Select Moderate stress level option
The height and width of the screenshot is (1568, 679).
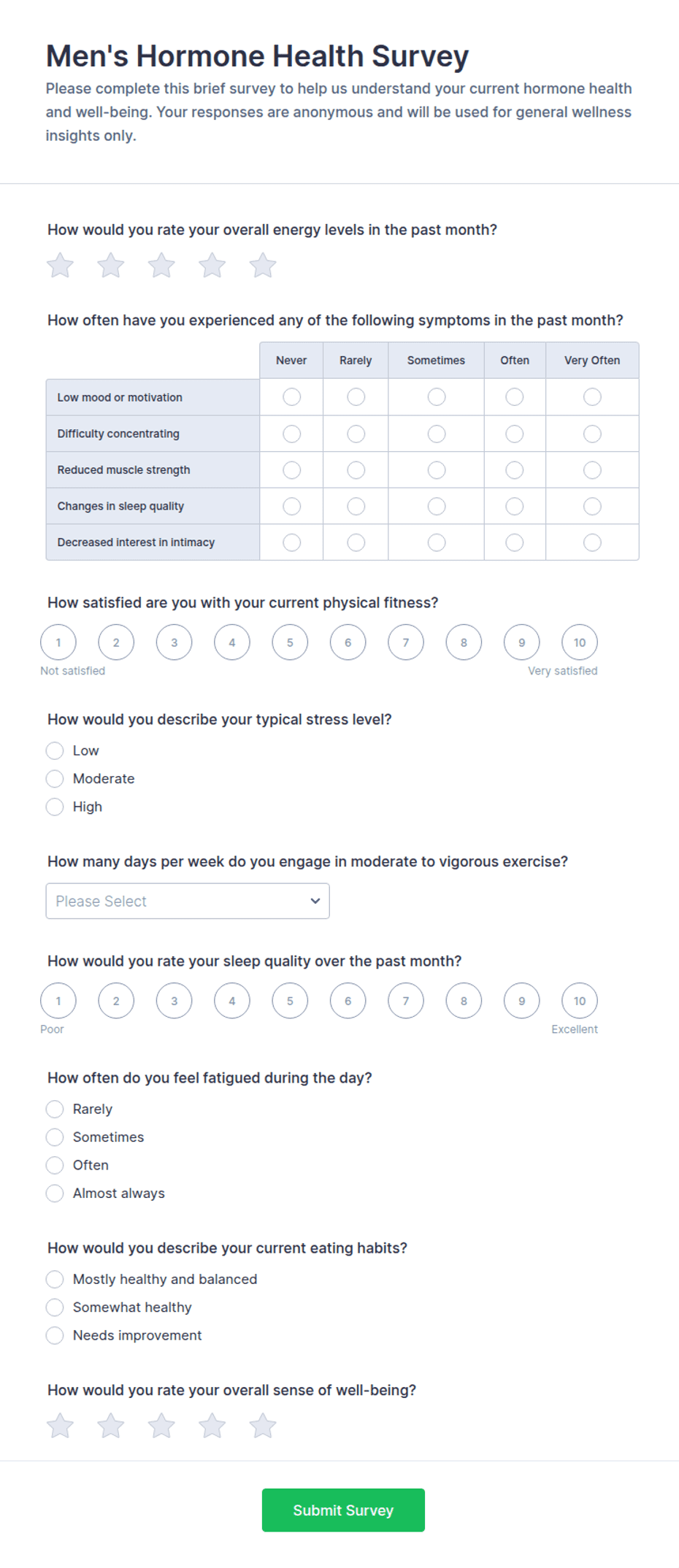(x=55, y=779)
